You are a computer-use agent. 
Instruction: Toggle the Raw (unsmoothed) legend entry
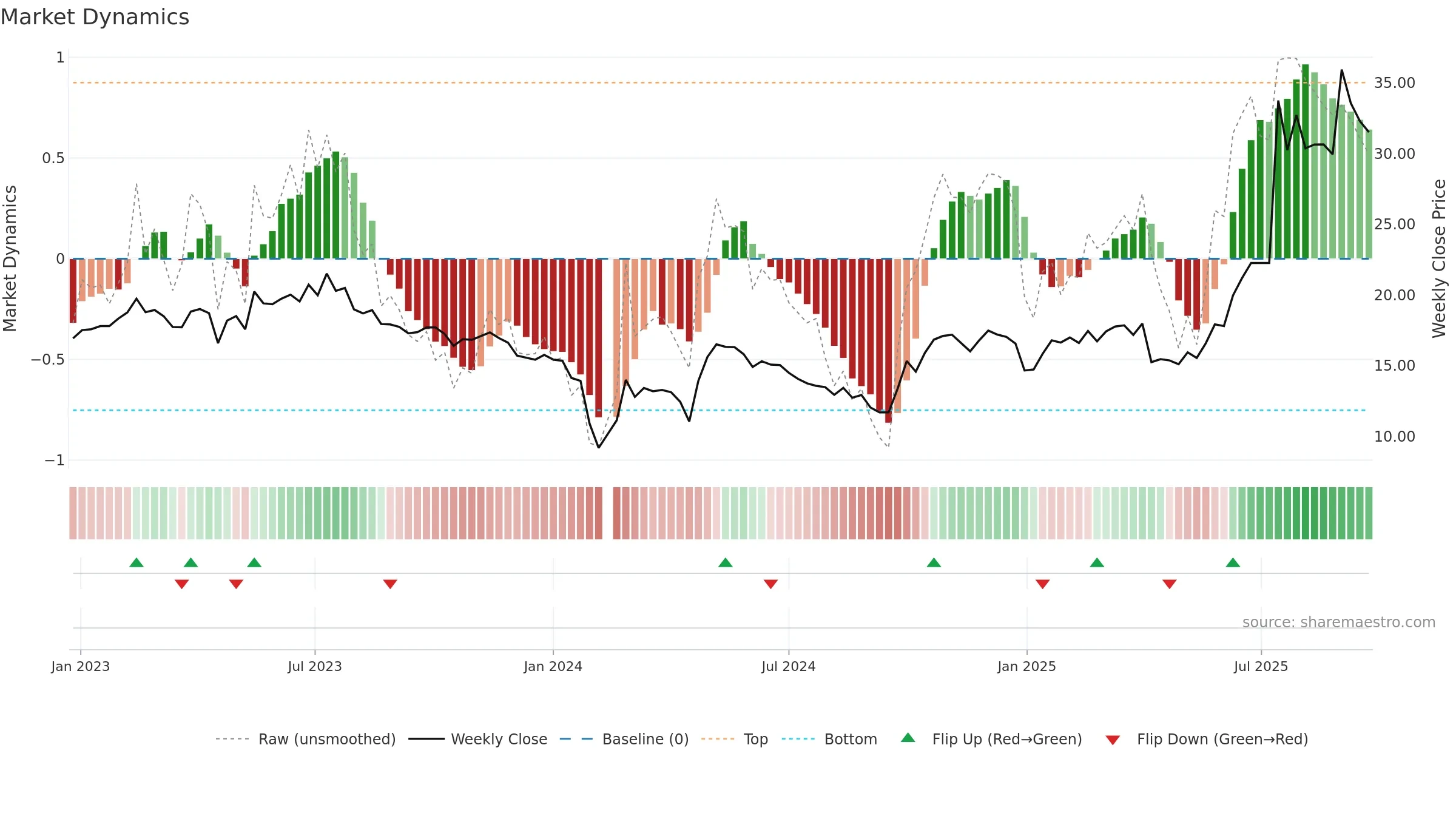pyautogui.click(x=306, y=739)
